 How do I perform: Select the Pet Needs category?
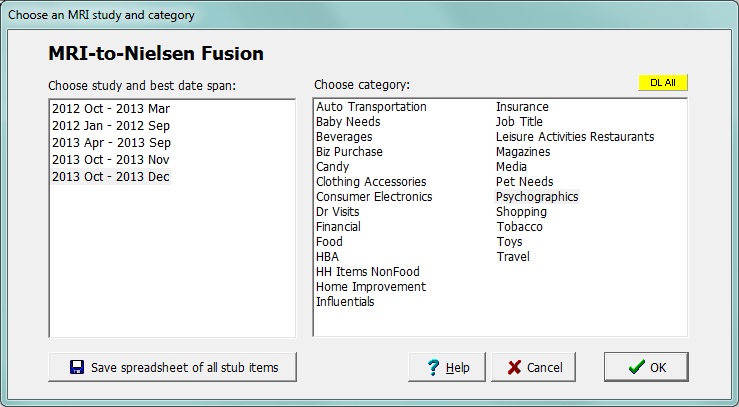click(525, 182)
